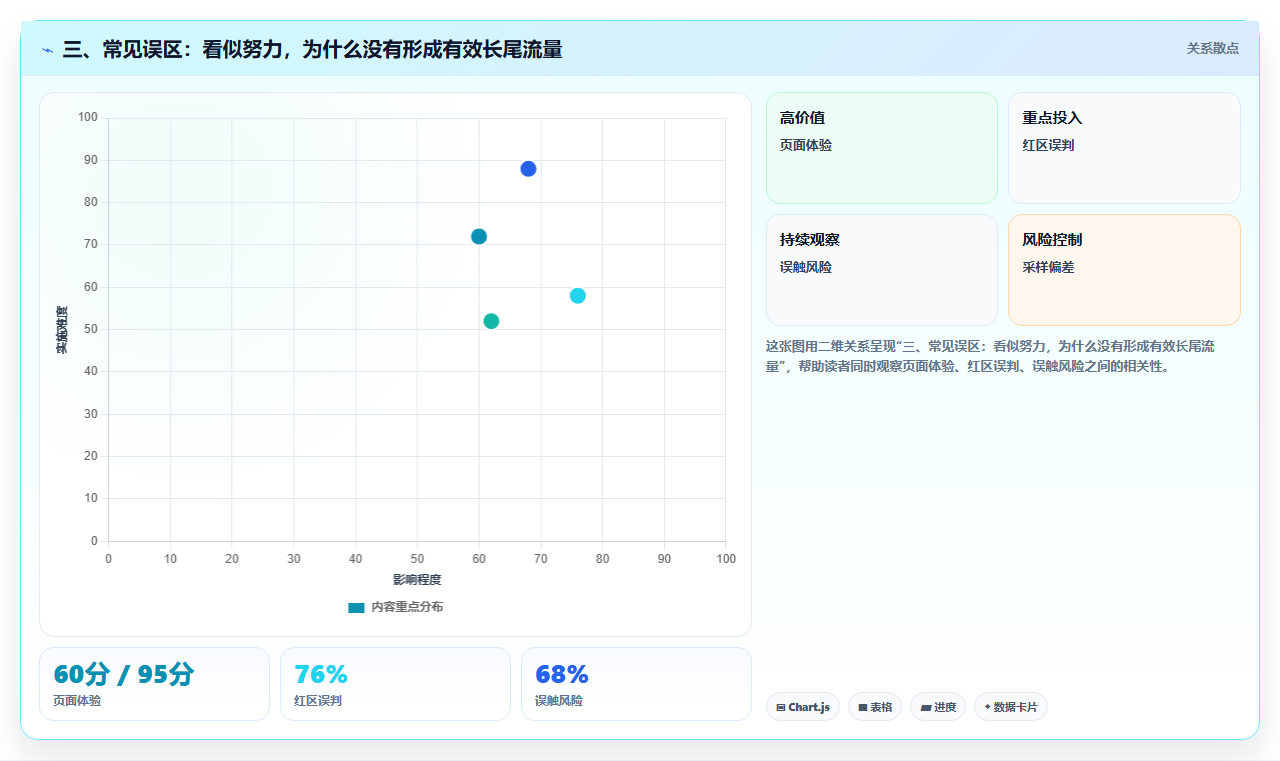1280x761 pixels.
Task: Click the star icon in 数据卡片 tag
Action: pos(987,707)
